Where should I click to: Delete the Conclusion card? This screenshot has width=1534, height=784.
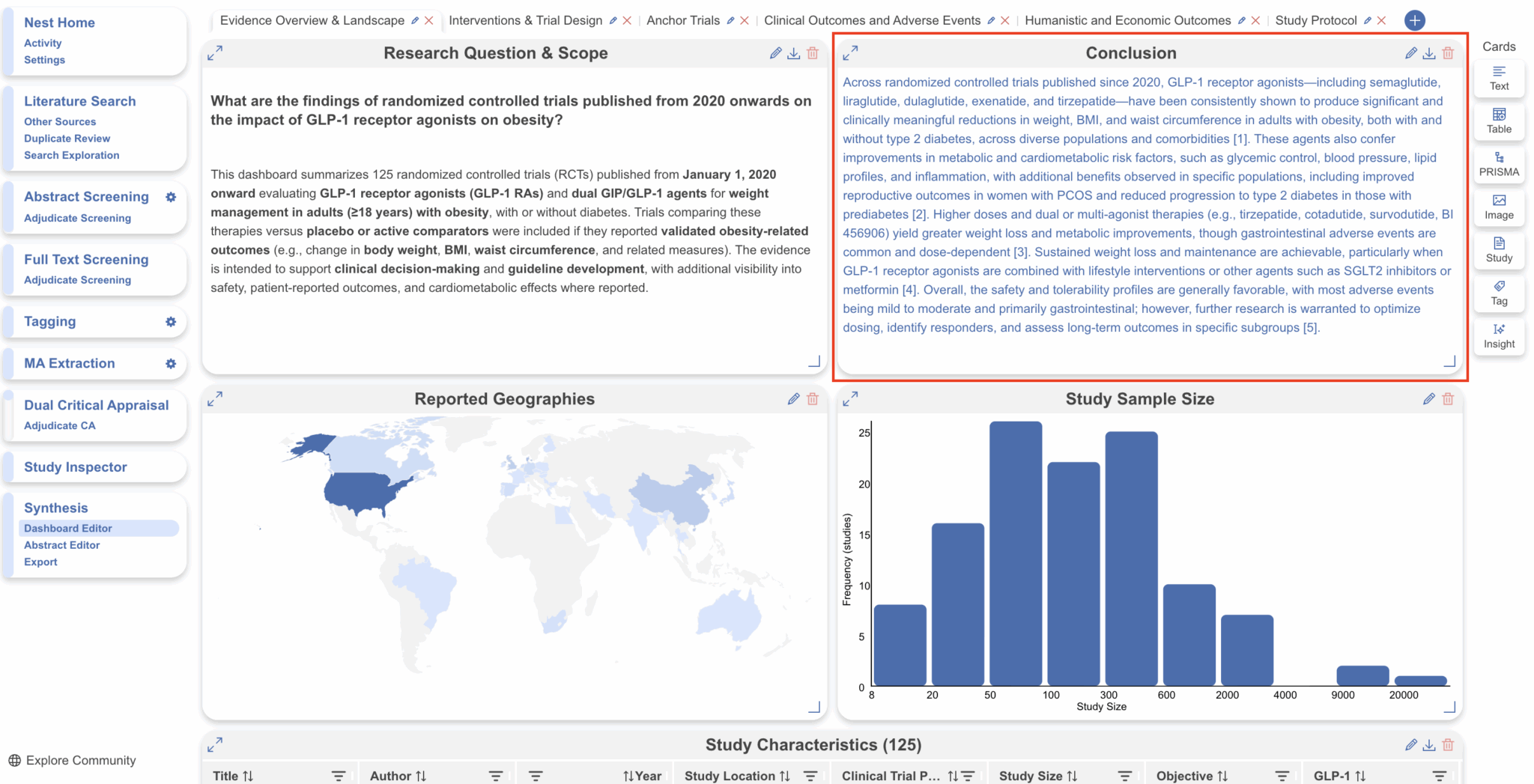1448,53
